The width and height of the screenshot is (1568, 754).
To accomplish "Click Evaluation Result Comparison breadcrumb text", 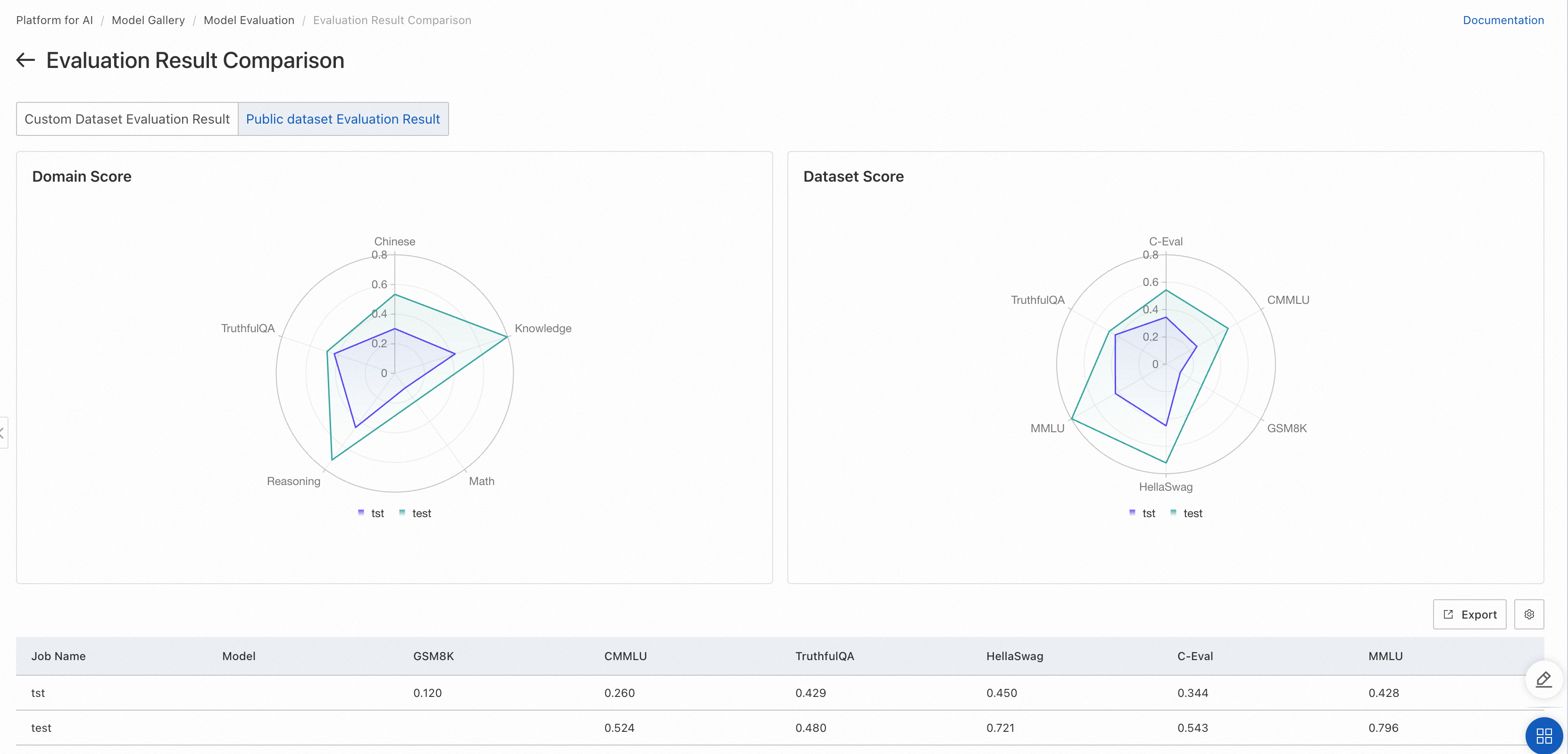I will (392, 20).
